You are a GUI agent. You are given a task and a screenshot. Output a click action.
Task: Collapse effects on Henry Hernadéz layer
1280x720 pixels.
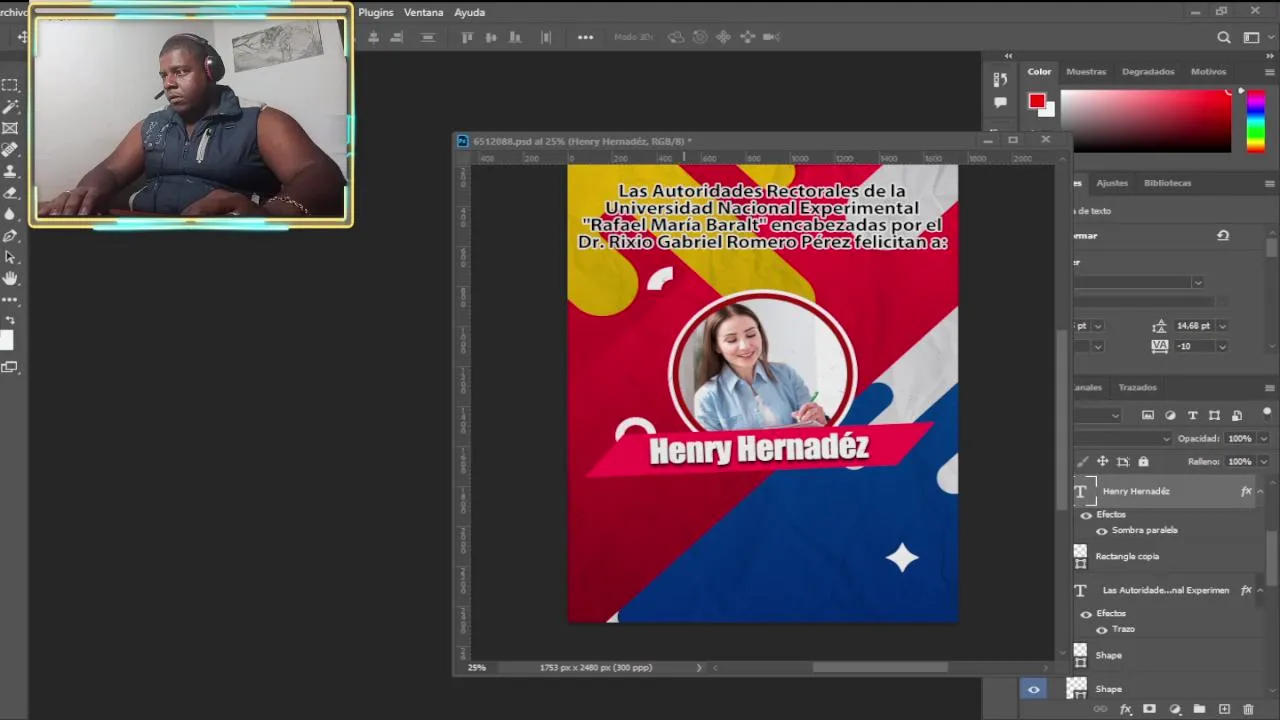[1260, 491]
